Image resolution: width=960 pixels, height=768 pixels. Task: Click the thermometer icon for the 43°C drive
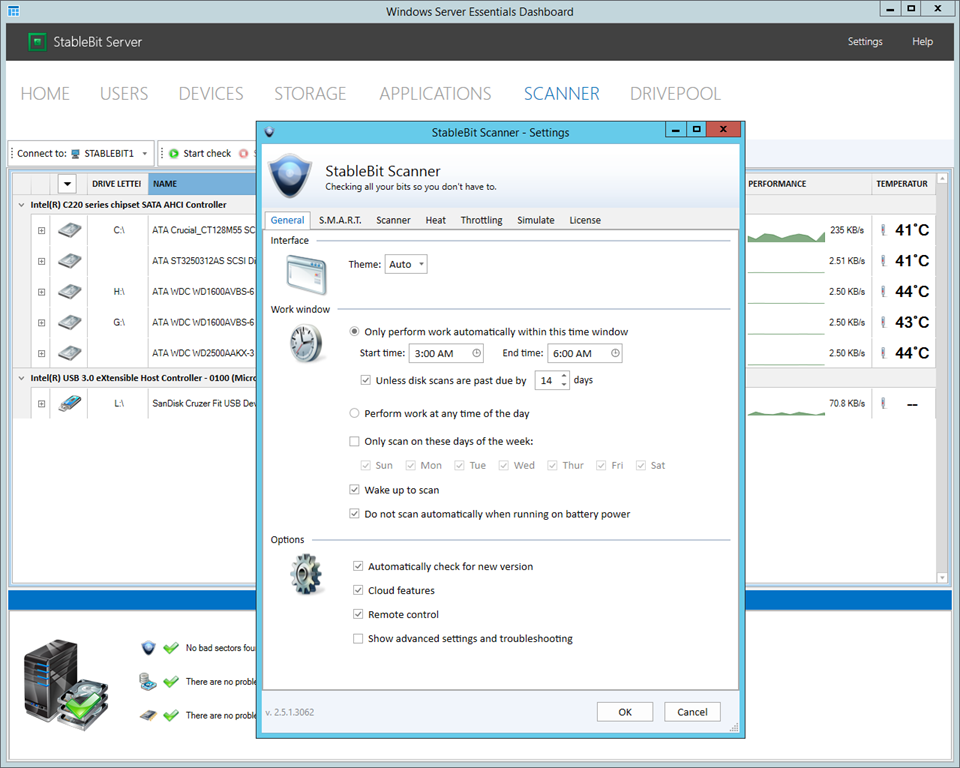883,322
